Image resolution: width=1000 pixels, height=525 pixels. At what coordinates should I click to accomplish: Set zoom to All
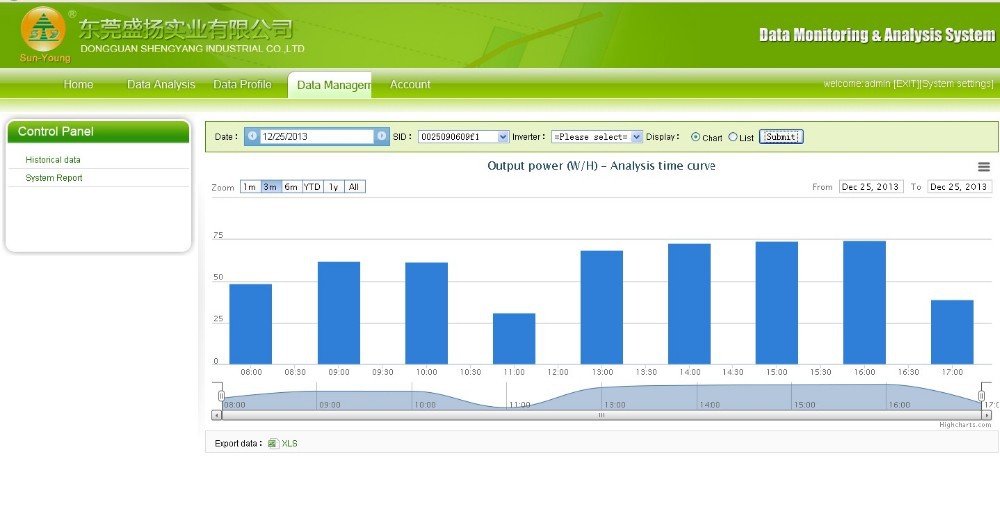click(x=355, y=187)
